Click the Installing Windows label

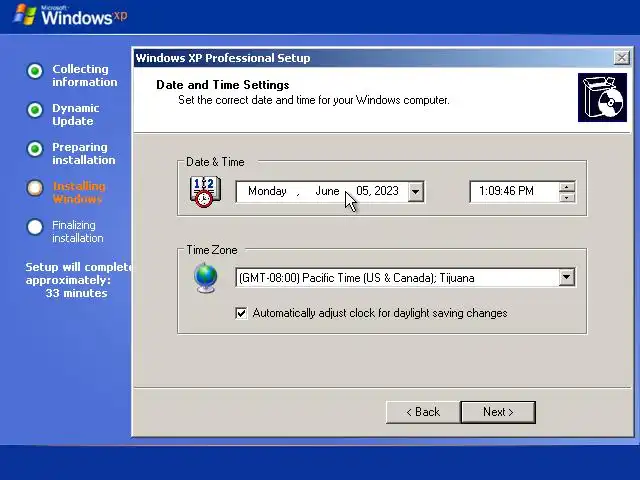point(79,193)
